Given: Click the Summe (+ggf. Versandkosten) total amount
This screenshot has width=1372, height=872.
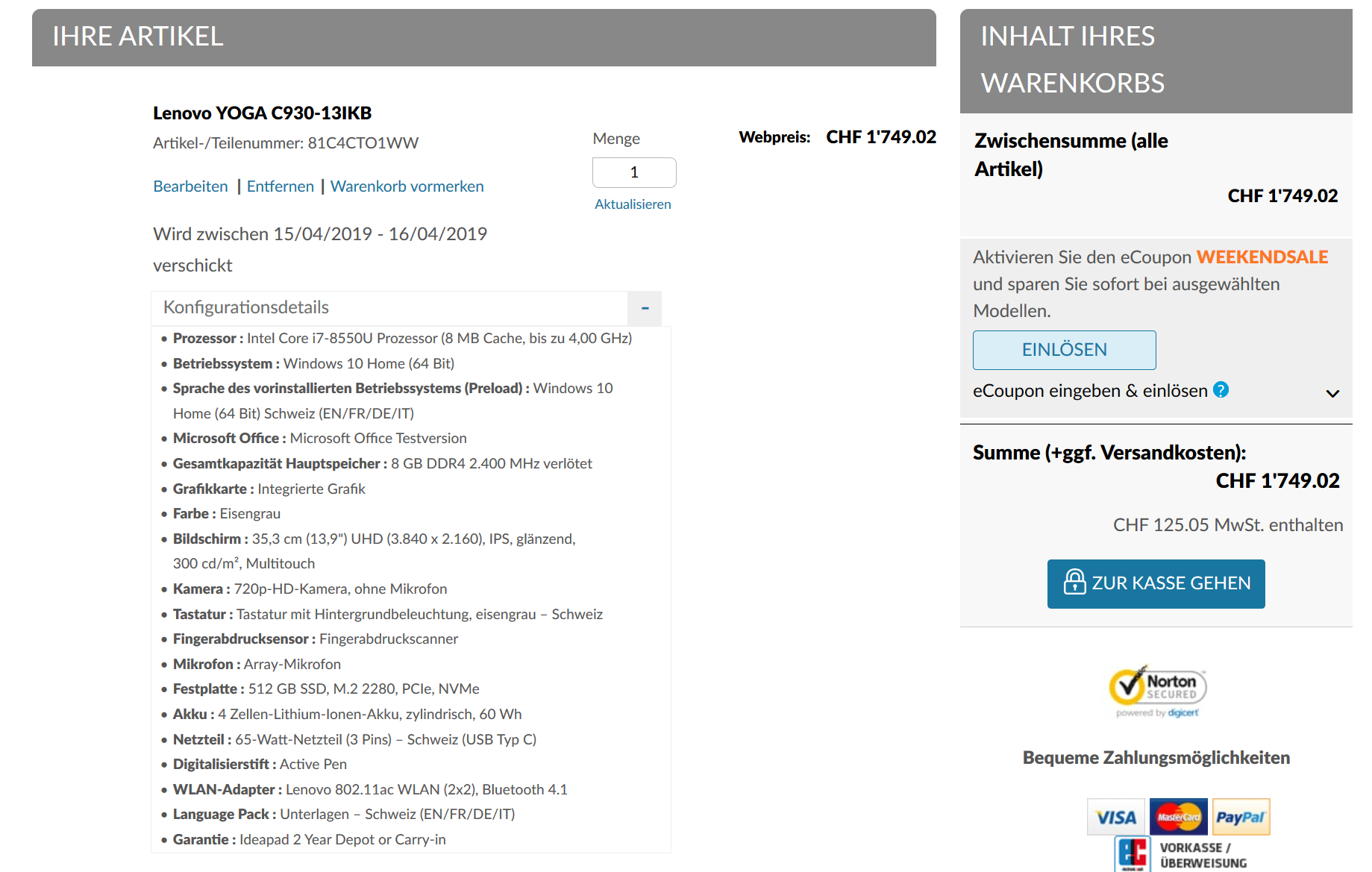Looking at the screenshot, I should [x=1277, y=481].
